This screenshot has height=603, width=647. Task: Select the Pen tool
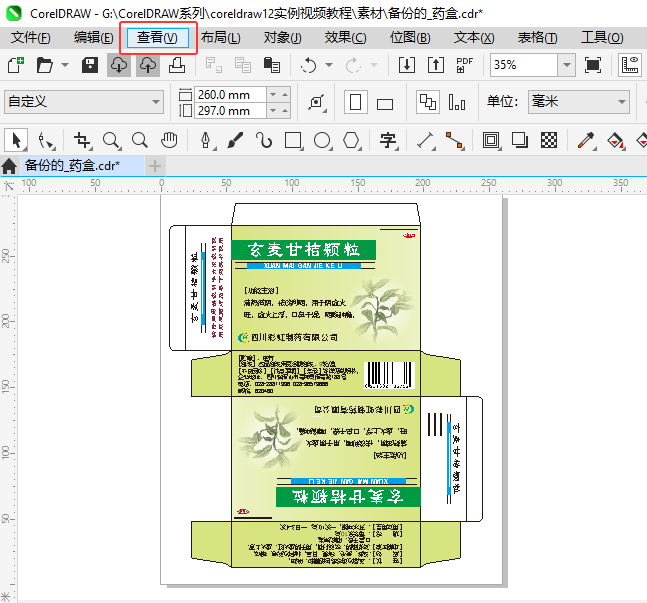point(206,140)
